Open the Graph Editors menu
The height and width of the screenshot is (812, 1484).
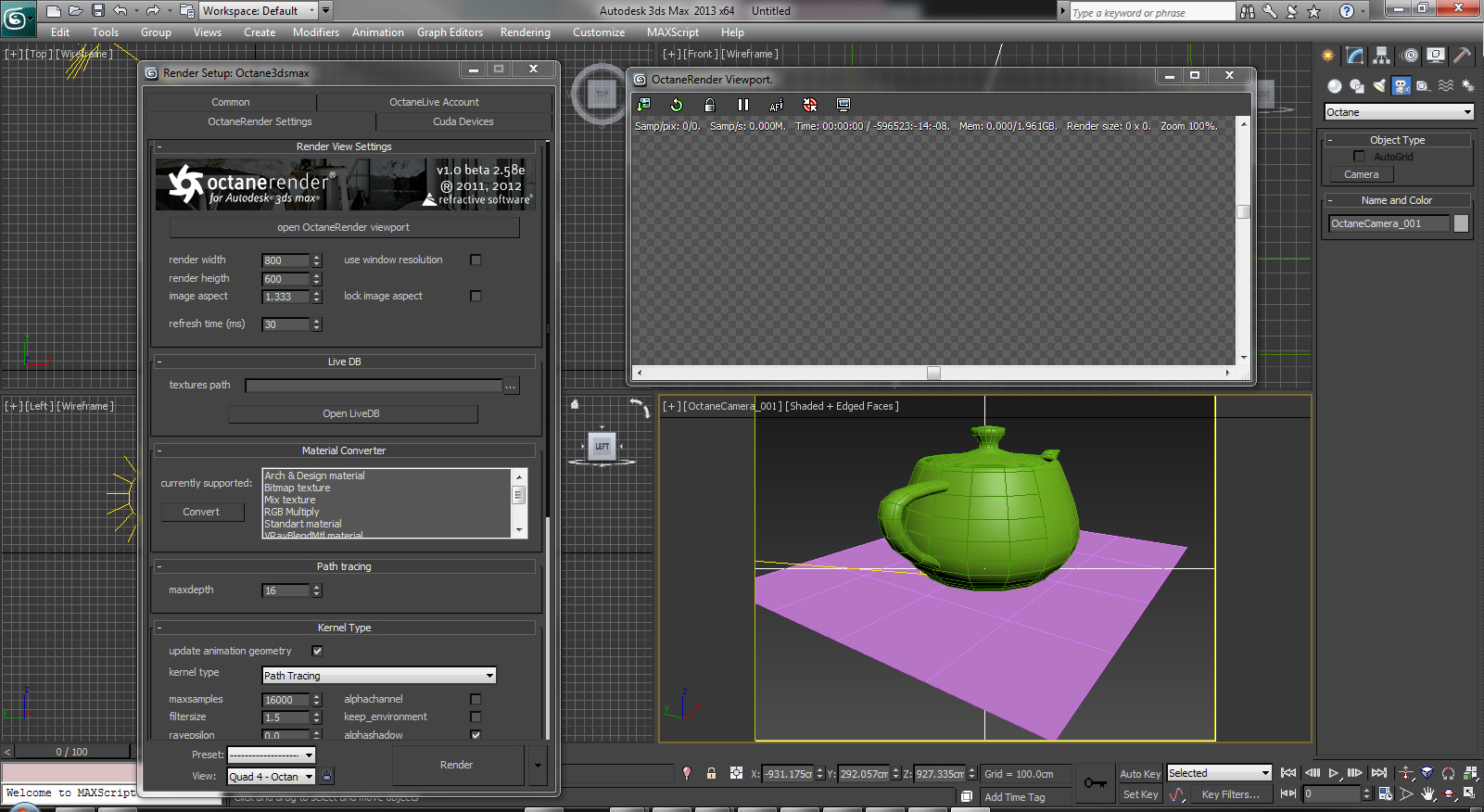tap(450, 32)
